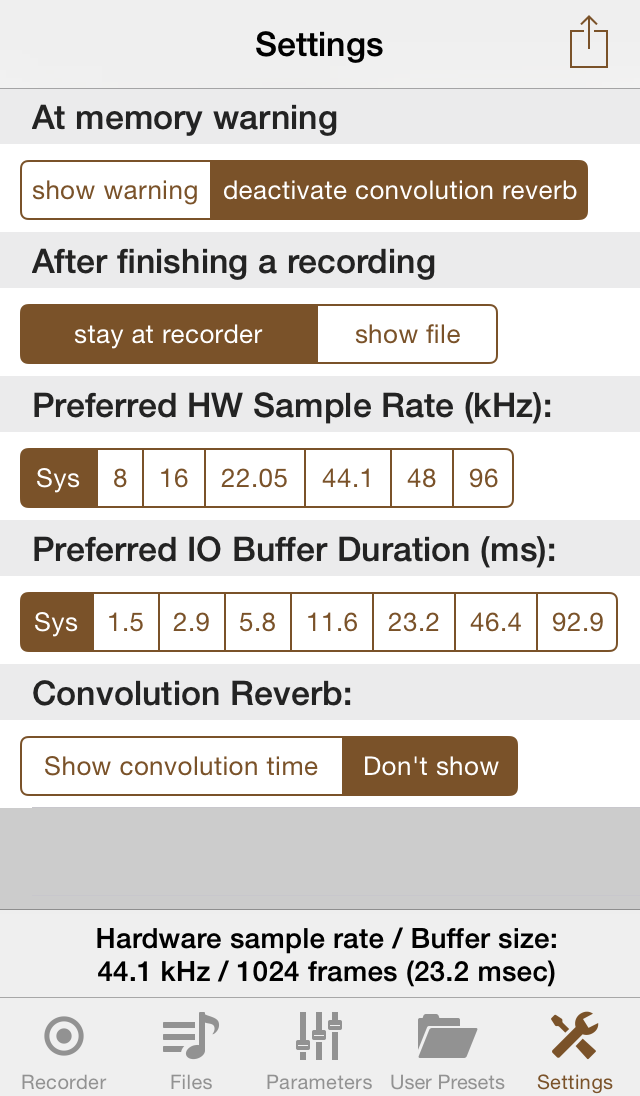Choose 23.2 ms buffer duration
Image resolution: width=640 pixels, height=1096 pixels.
(413, 622)
